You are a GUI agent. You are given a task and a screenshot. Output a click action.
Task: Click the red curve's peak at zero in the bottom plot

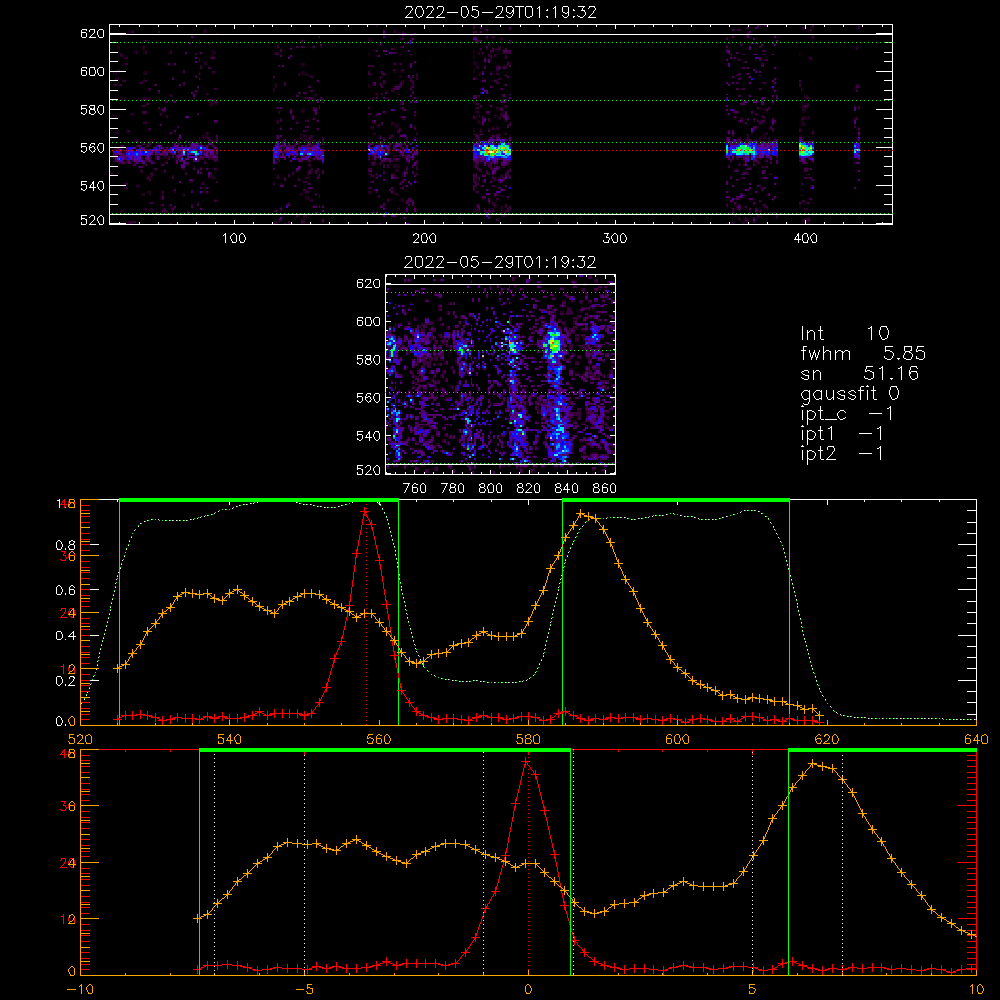tap(526, 761)
